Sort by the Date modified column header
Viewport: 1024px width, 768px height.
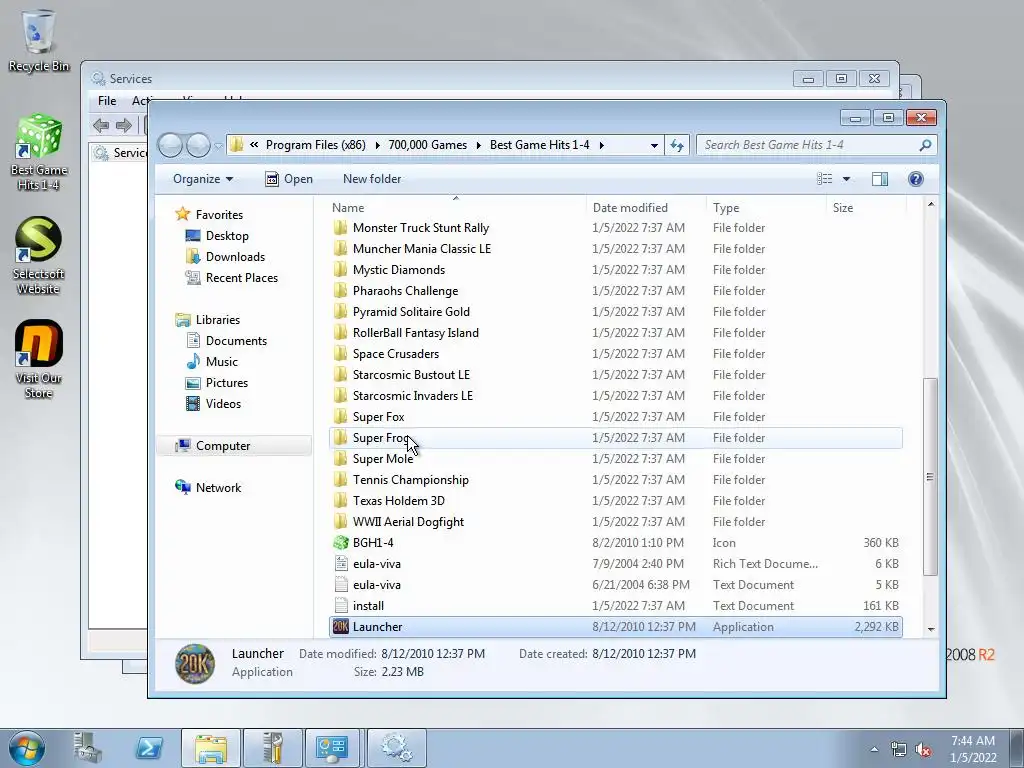(646, 208)
